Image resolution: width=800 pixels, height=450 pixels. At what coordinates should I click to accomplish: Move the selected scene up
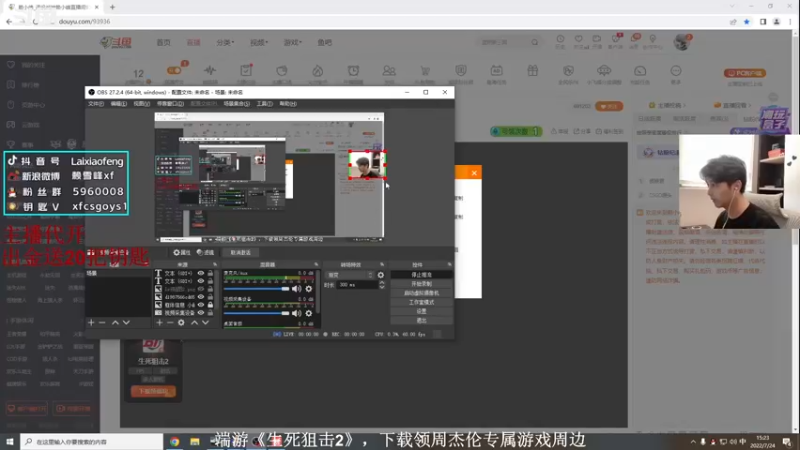(115, 322)
